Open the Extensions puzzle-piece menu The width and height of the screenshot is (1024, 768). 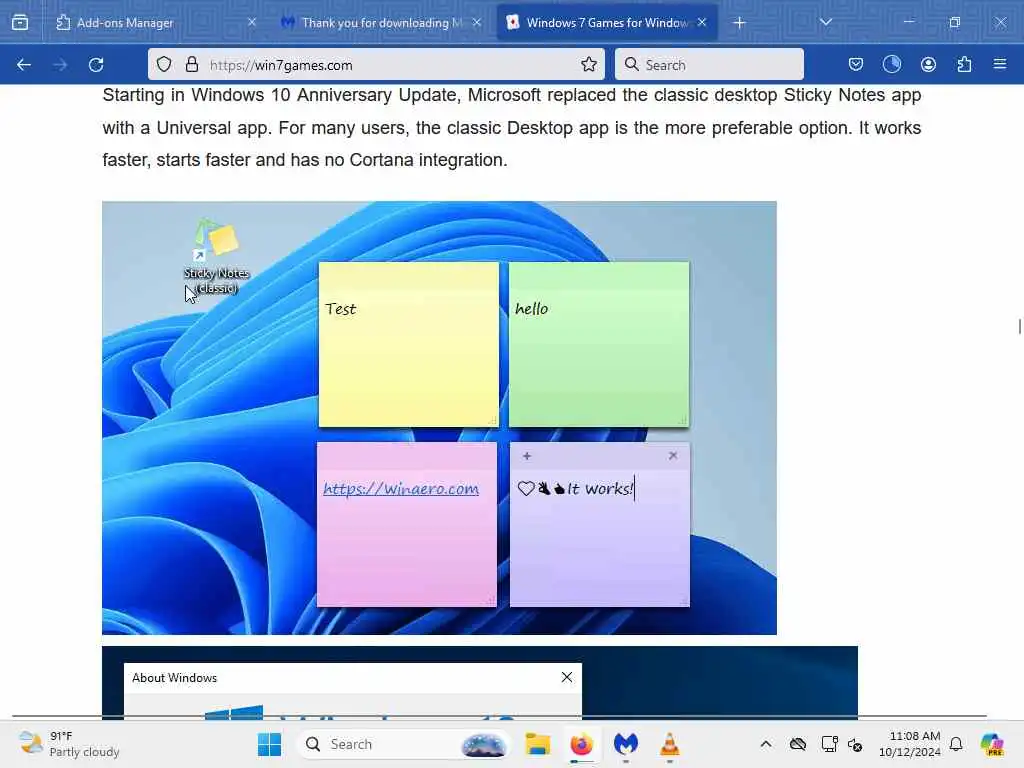964,64
